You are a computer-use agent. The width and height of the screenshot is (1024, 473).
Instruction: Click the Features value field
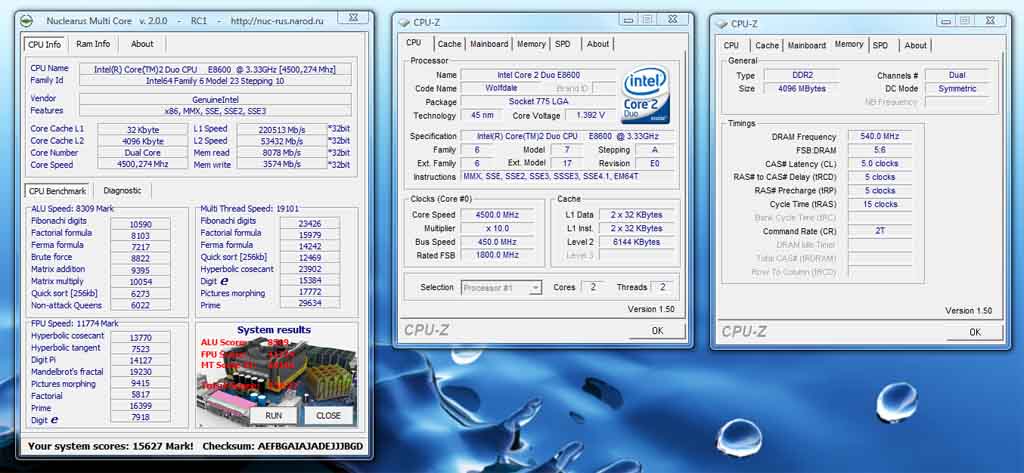pyautogui.click(x=215, y=110)
